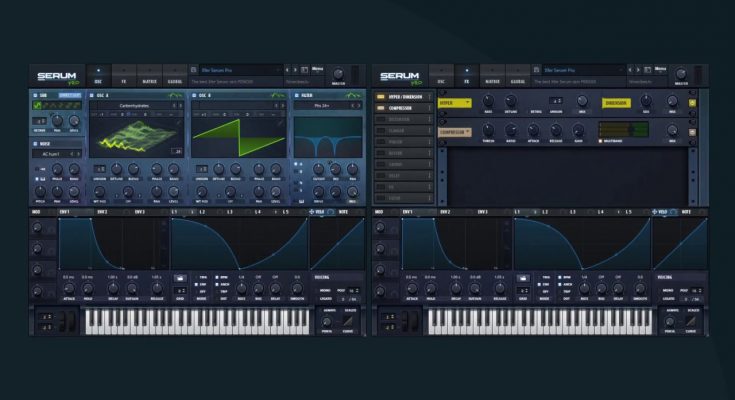Click the ENV1 RELEASE knob in left window

[157, 288]
